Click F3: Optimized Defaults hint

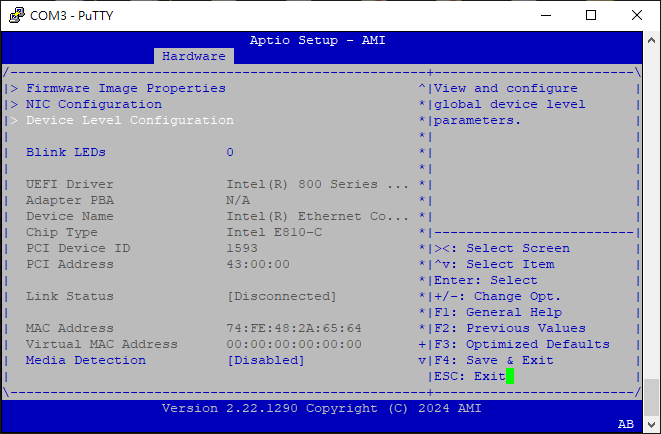522,344
